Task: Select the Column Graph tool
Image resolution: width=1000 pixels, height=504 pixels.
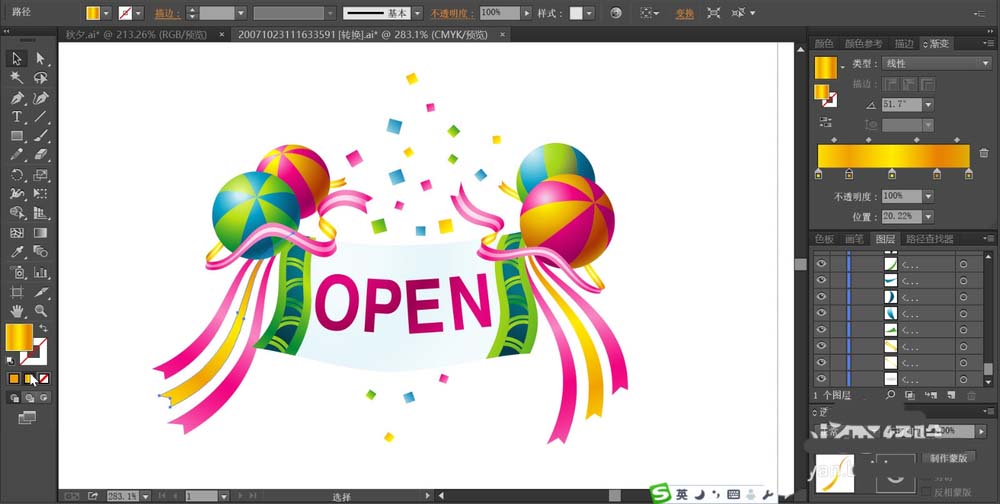Action: point(40,272)
